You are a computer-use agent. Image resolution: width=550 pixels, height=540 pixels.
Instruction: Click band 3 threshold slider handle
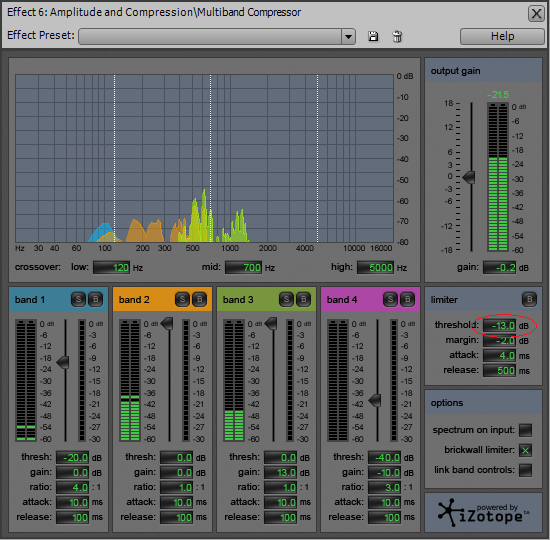click(271, 324)
